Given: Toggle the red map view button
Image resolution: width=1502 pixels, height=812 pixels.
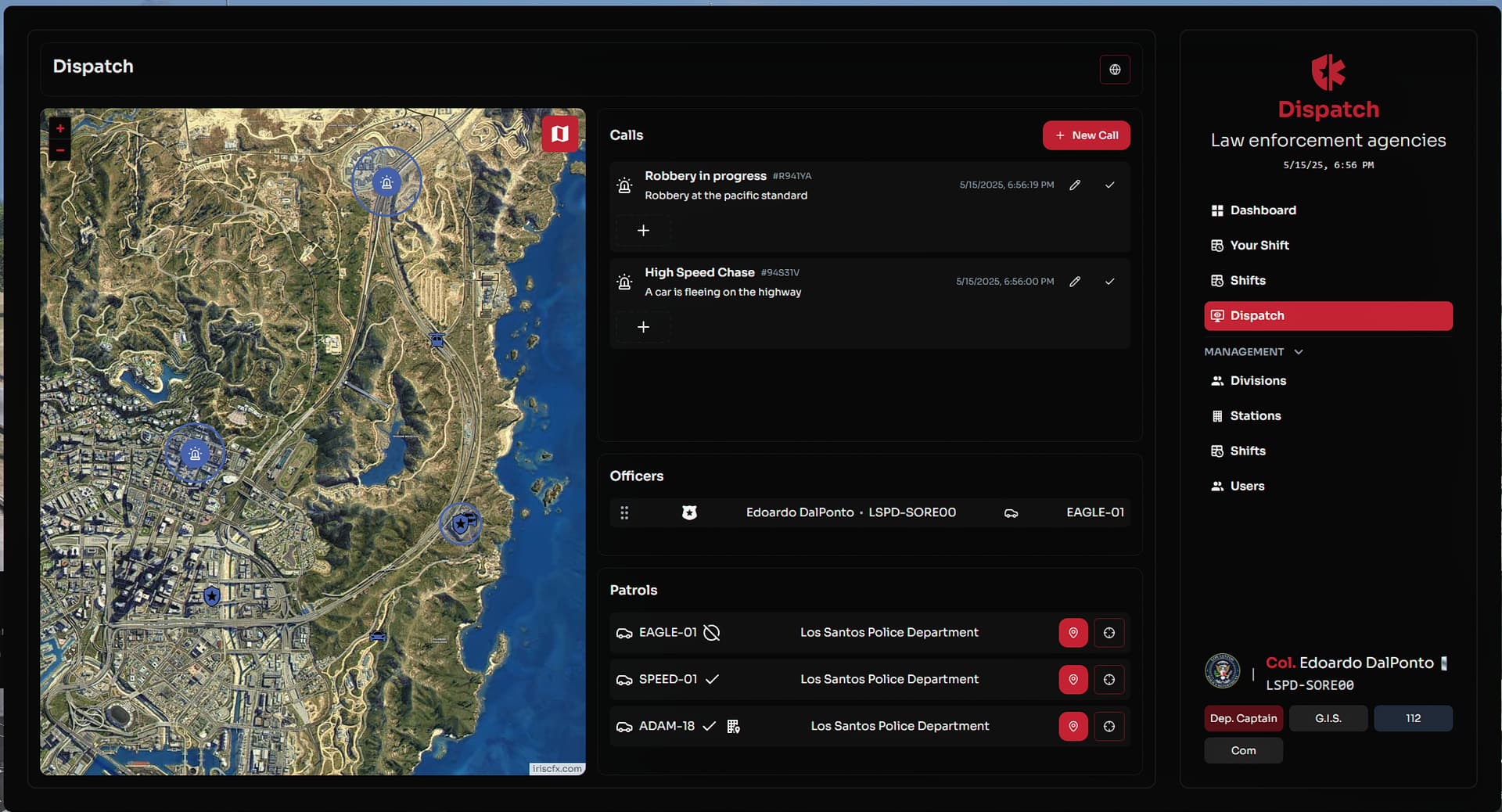Looking at the screenshot, I should [x=560, y=134].
